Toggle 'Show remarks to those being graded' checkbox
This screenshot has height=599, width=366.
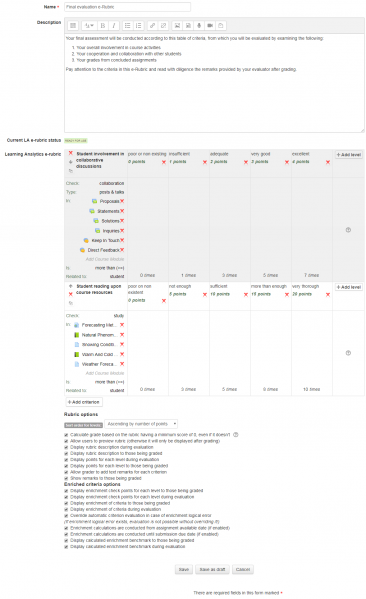point(66,478)
